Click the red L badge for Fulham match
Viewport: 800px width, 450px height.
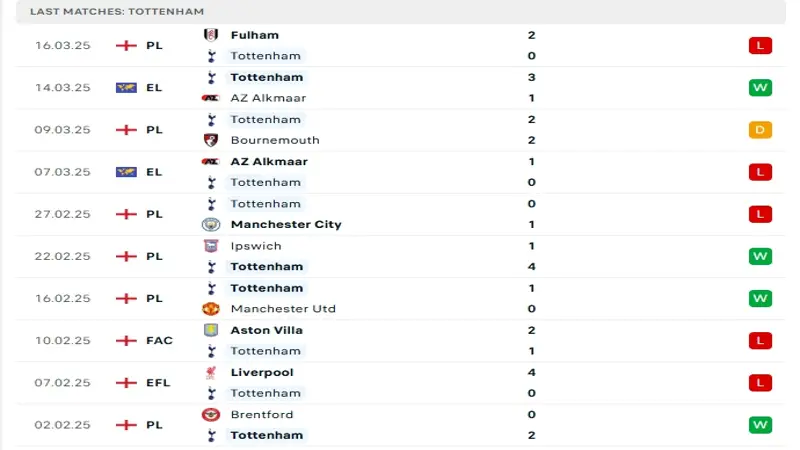[760, 45]
